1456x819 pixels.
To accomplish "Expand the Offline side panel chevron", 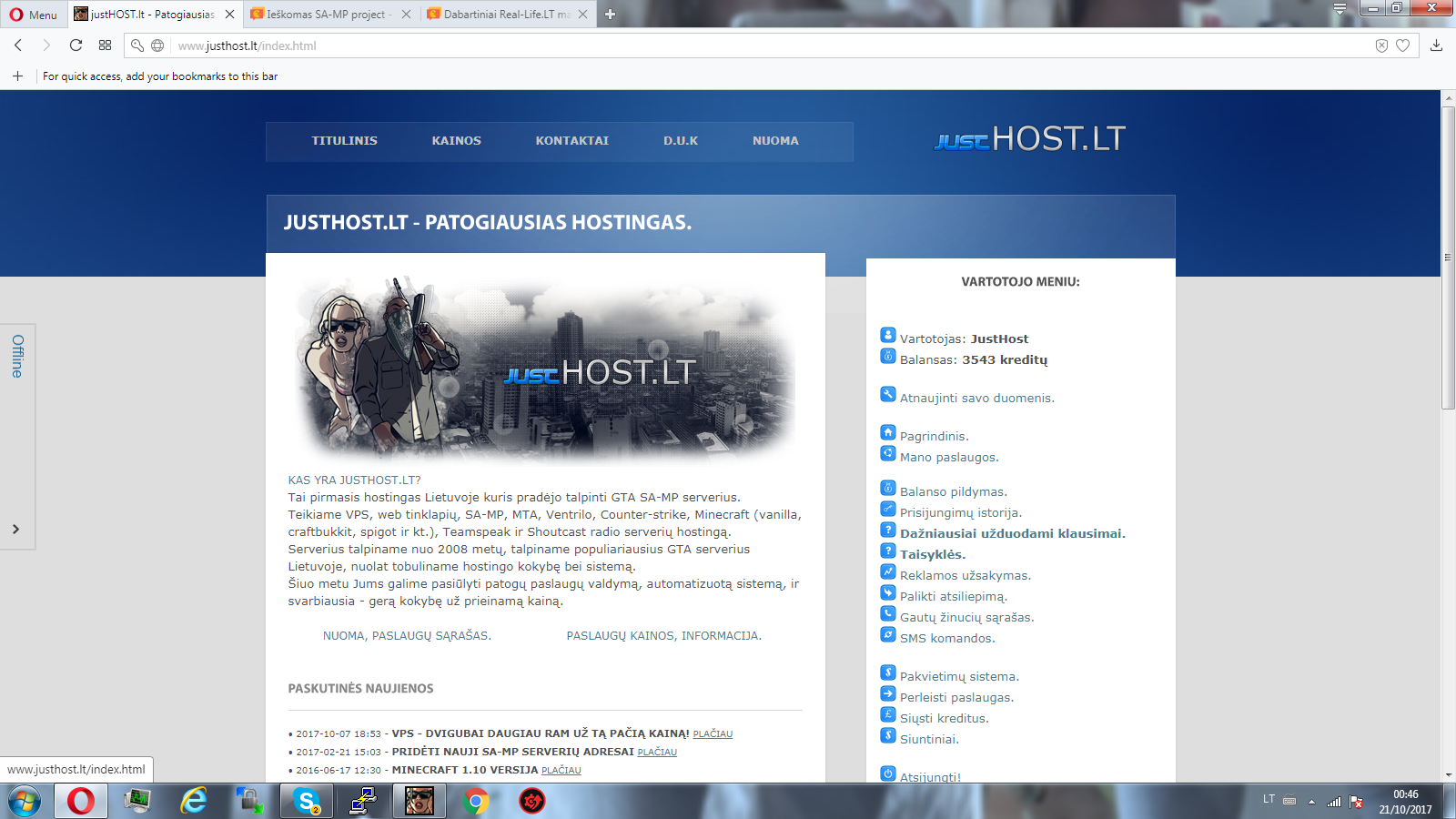I will tap(15, 529).
